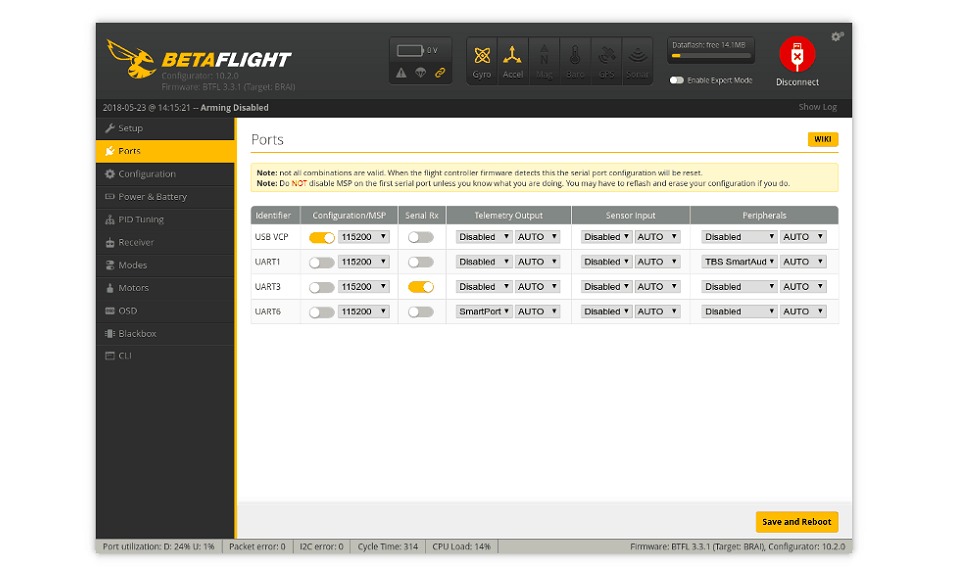Click the Betaflight bee logo
Screen dimensions: 963x578
pyautogui.click(x=130, y=60)
